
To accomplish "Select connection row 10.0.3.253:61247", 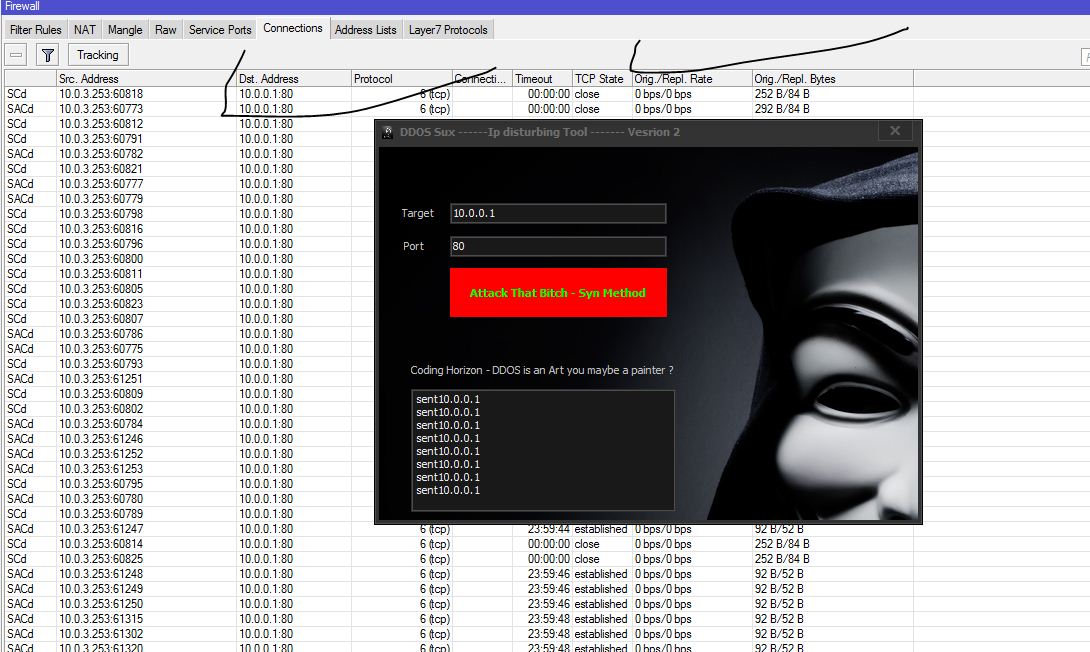I will point(459,529).
